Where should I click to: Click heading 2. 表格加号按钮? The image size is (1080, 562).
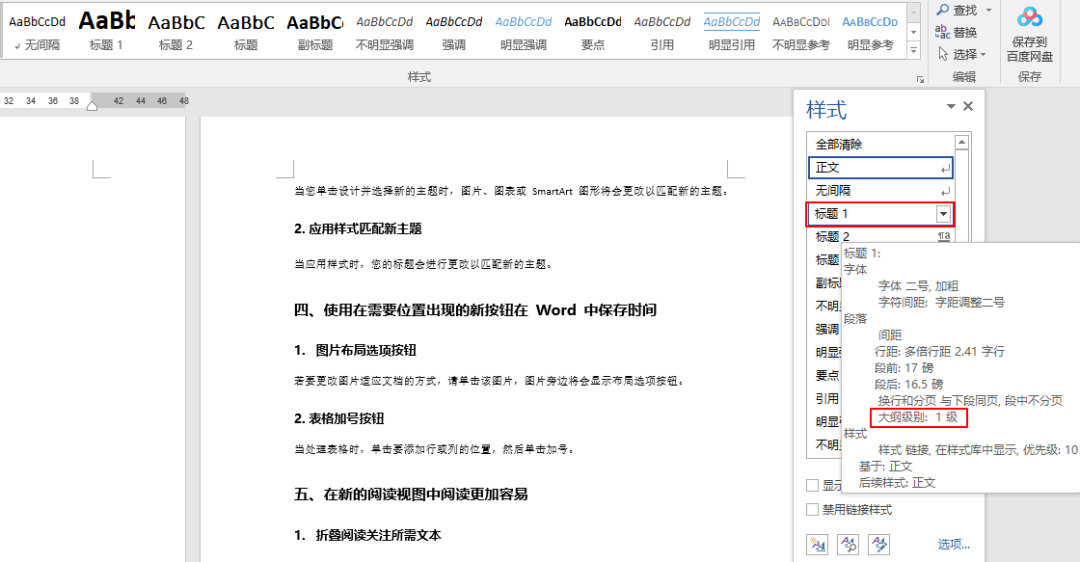click(x=339, y=419)
